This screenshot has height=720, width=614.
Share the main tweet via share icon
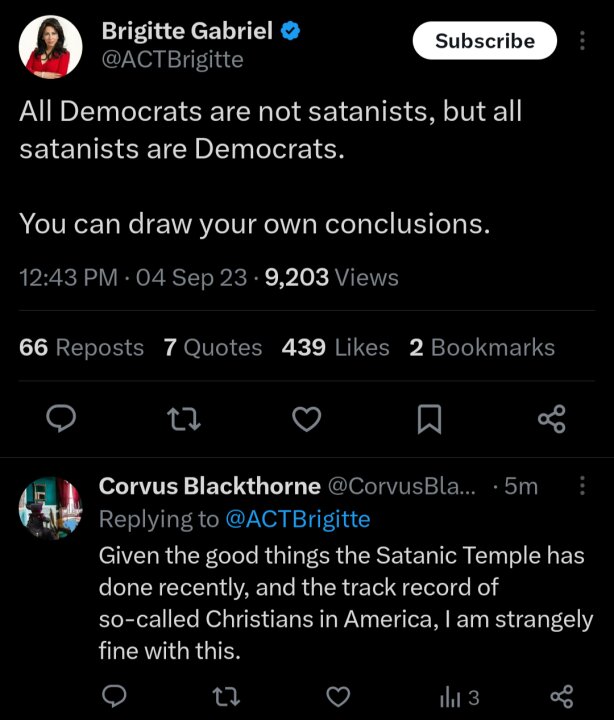point(552,419)
